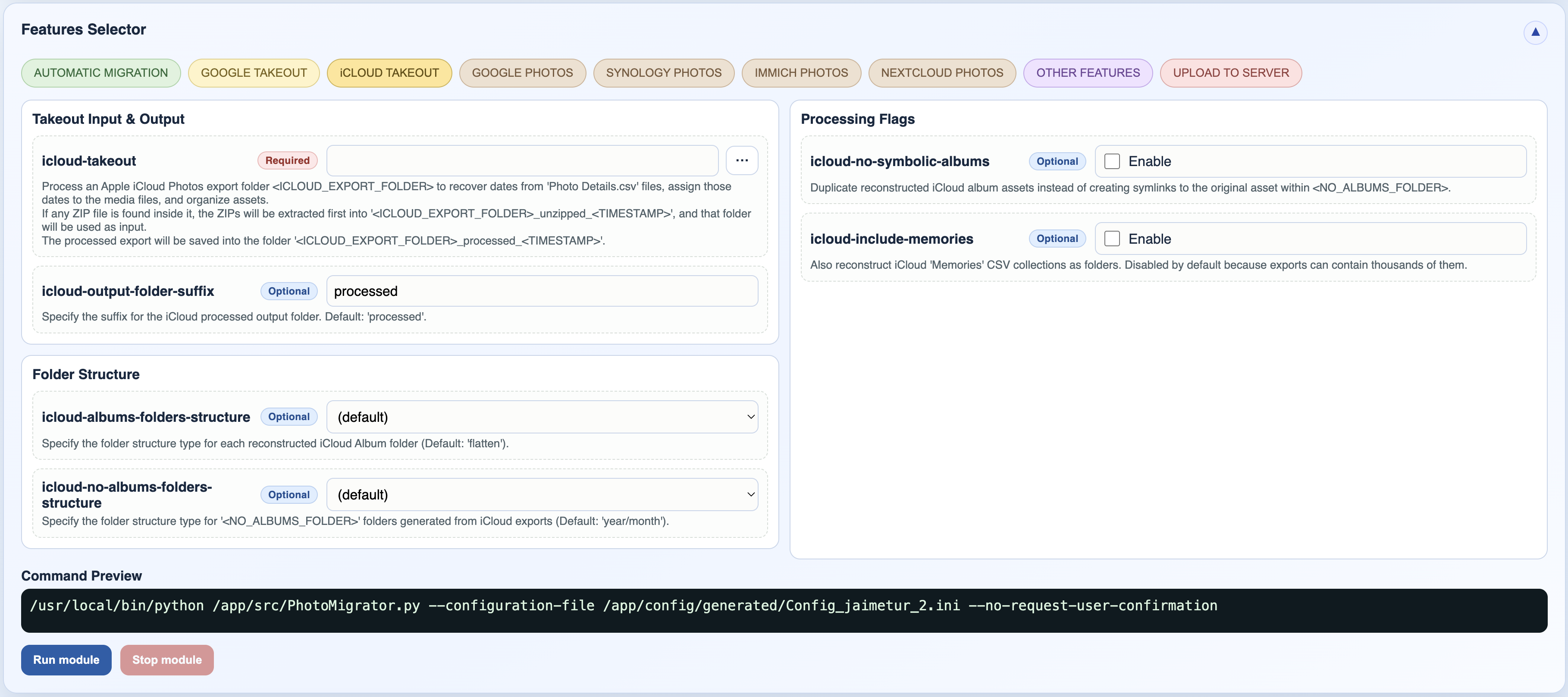Click the 'Processing Flags' heading
Screen dimensions: 1568x697
[x=858, y=119]
